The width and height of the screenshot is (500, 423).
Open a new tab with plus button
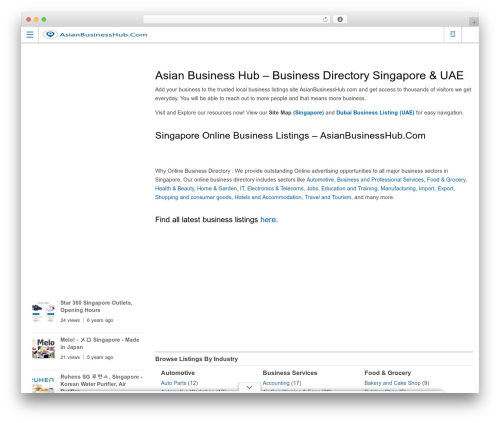click(474, 22)
